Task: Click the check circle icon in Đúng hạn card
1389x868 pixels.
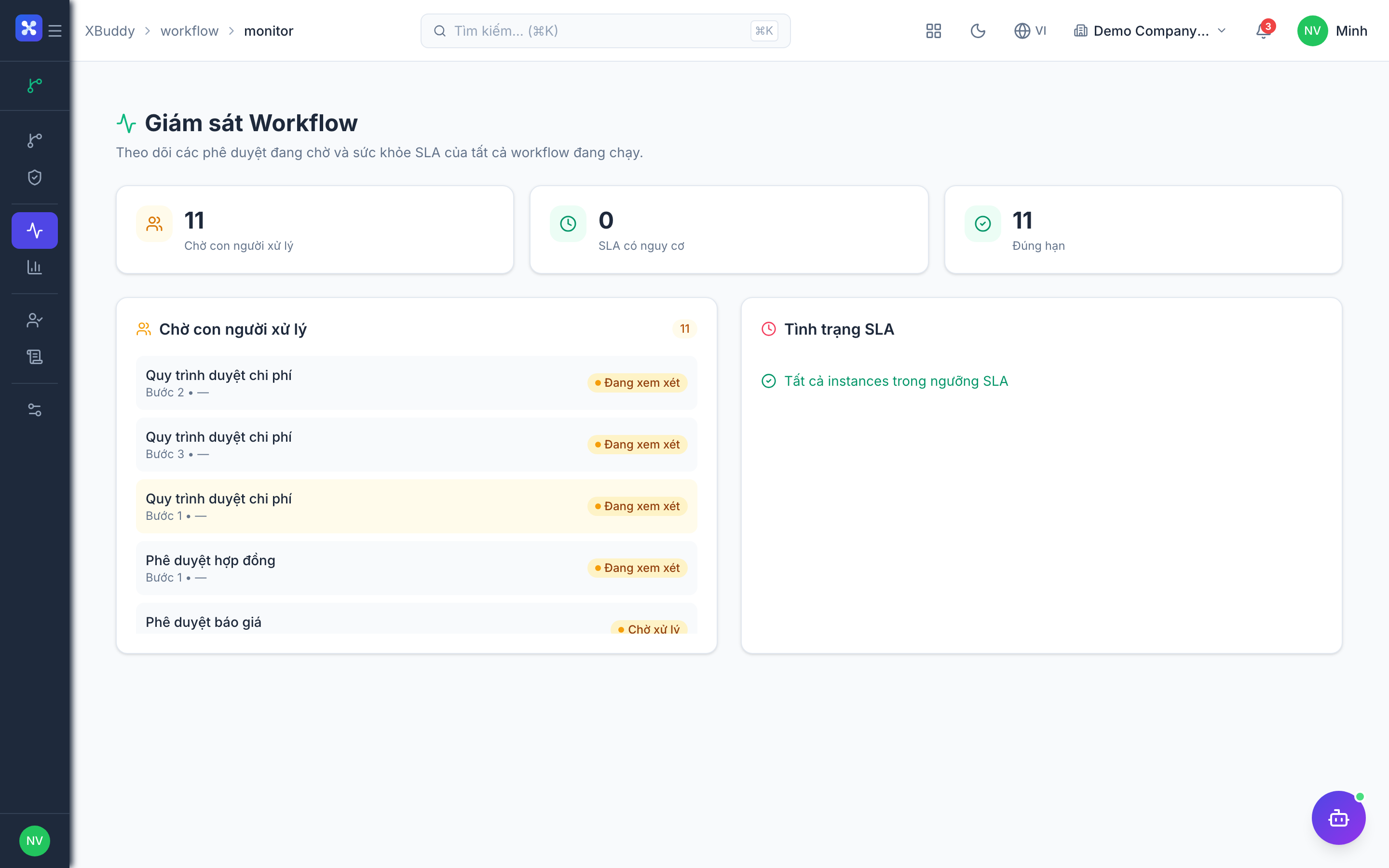Action: click(x=982, y=224)
